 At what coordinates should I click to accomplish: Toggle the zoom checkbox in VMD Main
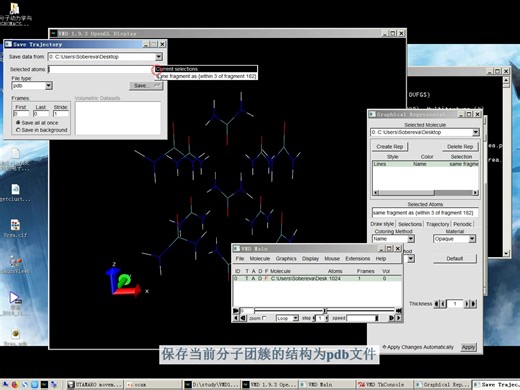coord(264,318)
